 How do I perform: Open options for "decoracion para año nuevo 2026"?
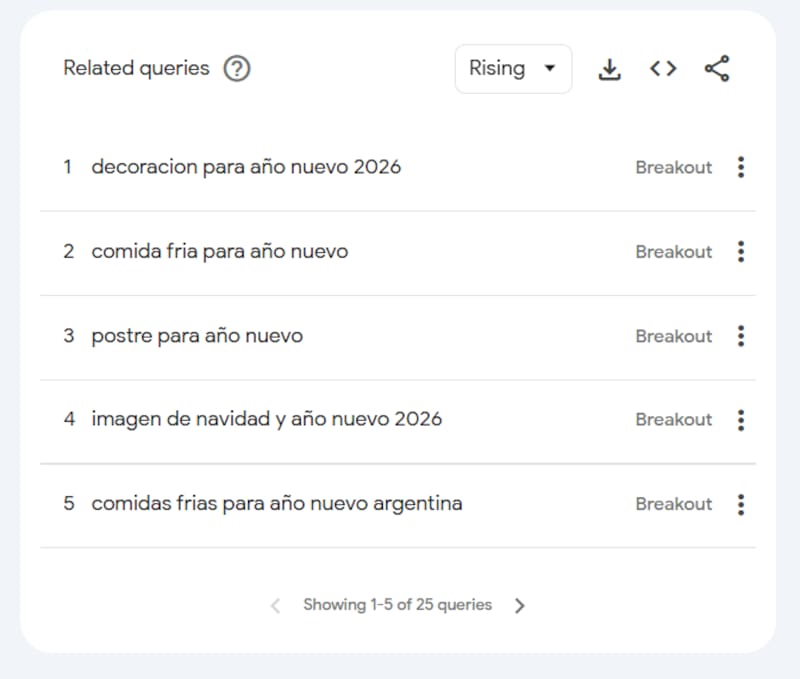pyautogui.click(x=741, y=167)
